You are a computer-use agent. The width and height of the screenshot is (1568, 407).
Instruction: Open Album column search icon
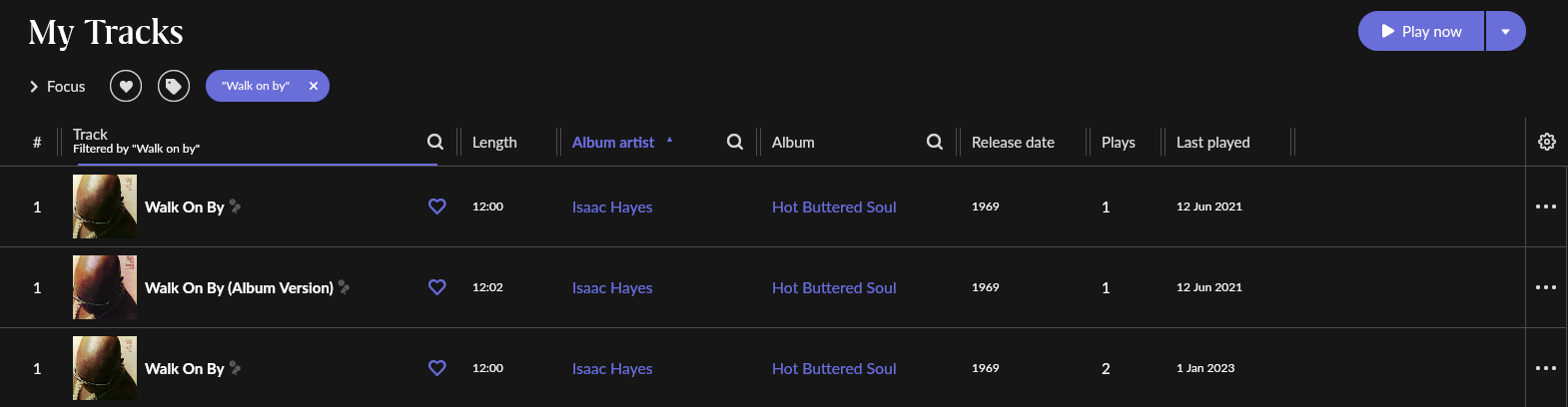coord(935,142)
